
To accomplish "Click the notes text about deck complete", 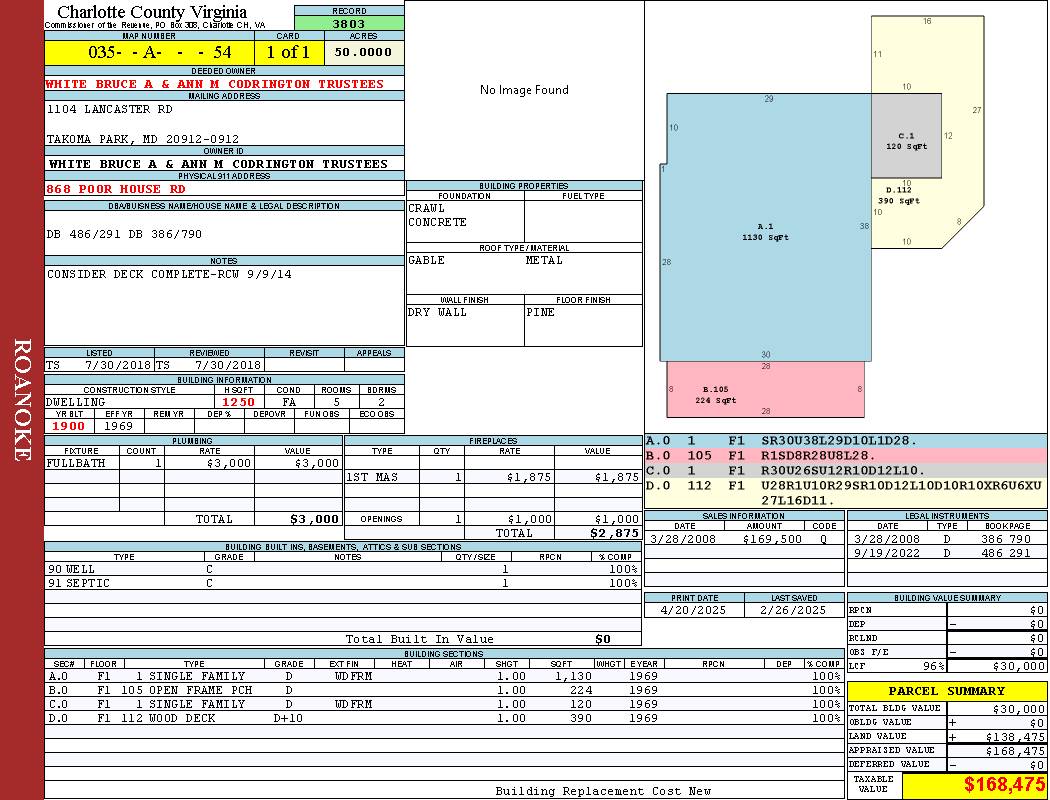I will pyautogui.click(x=169, y=274).
